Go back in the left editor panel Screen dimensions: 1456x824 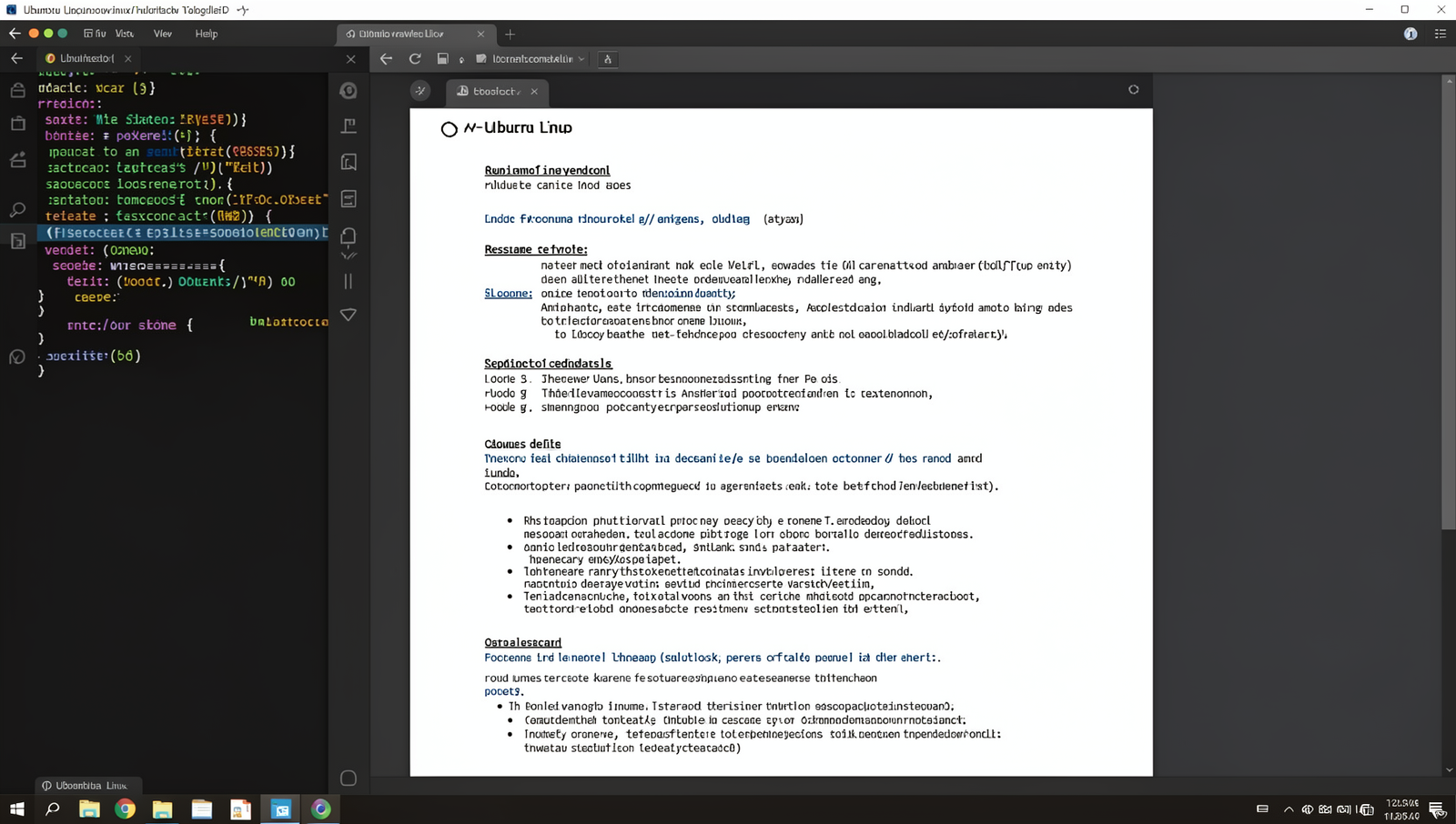pos(16,58)
